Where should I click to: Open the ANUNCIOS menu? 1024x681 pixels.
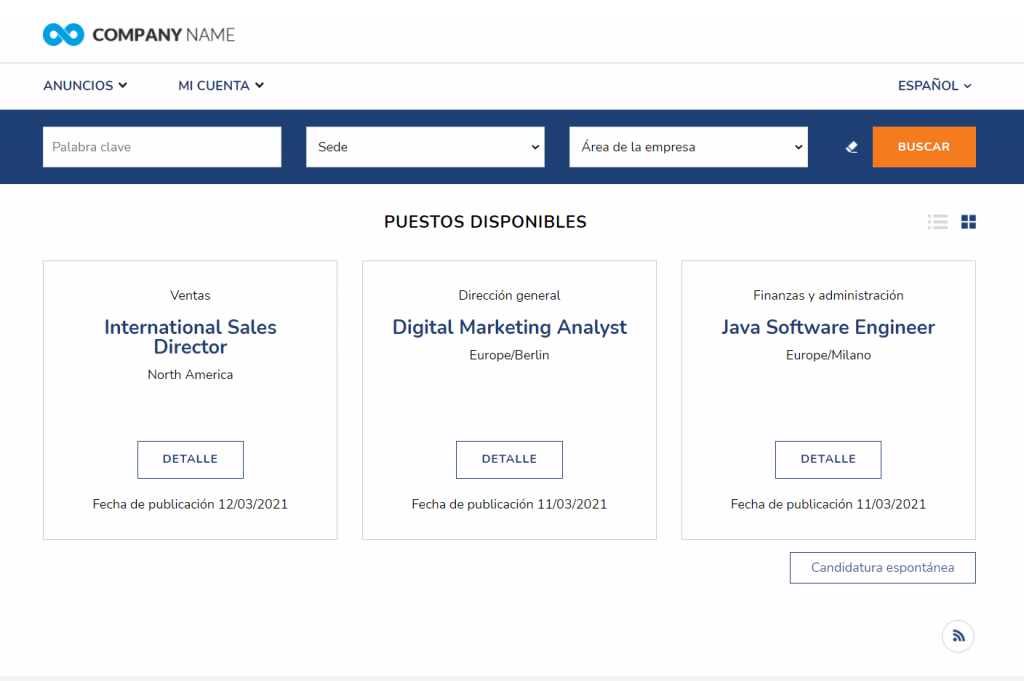pyautogui.click(x=85, y=86)
